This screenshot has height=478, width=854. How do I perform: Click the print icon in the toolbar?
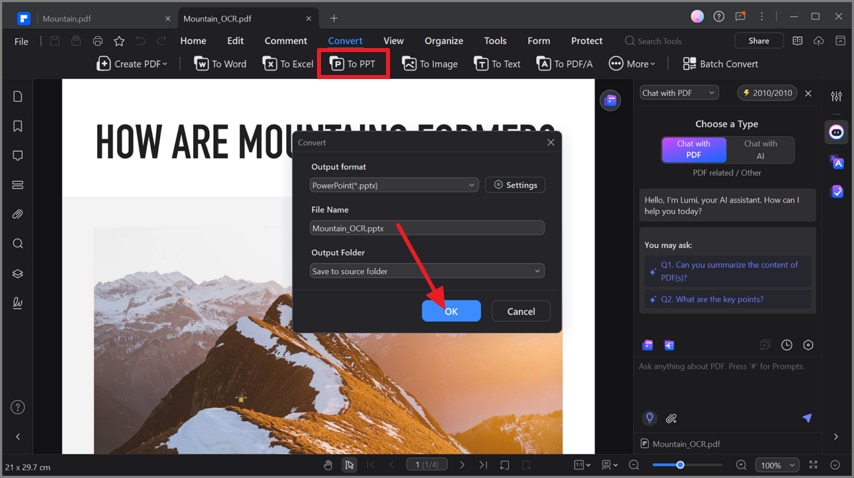(97, 41)
